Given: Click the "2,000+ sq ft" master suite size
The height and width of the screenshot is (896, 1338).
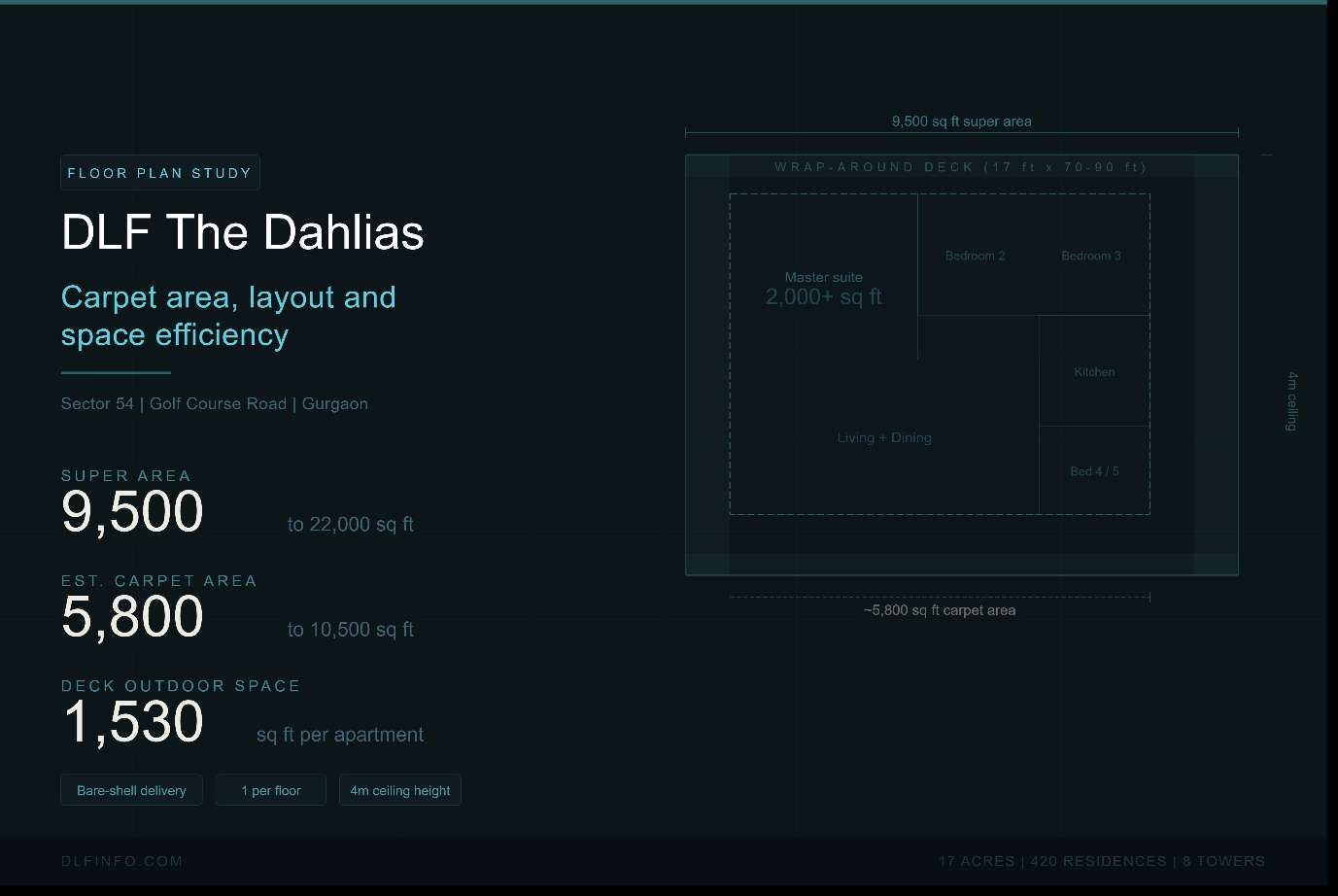Looking at the screenshot, I should click(824, 297).
